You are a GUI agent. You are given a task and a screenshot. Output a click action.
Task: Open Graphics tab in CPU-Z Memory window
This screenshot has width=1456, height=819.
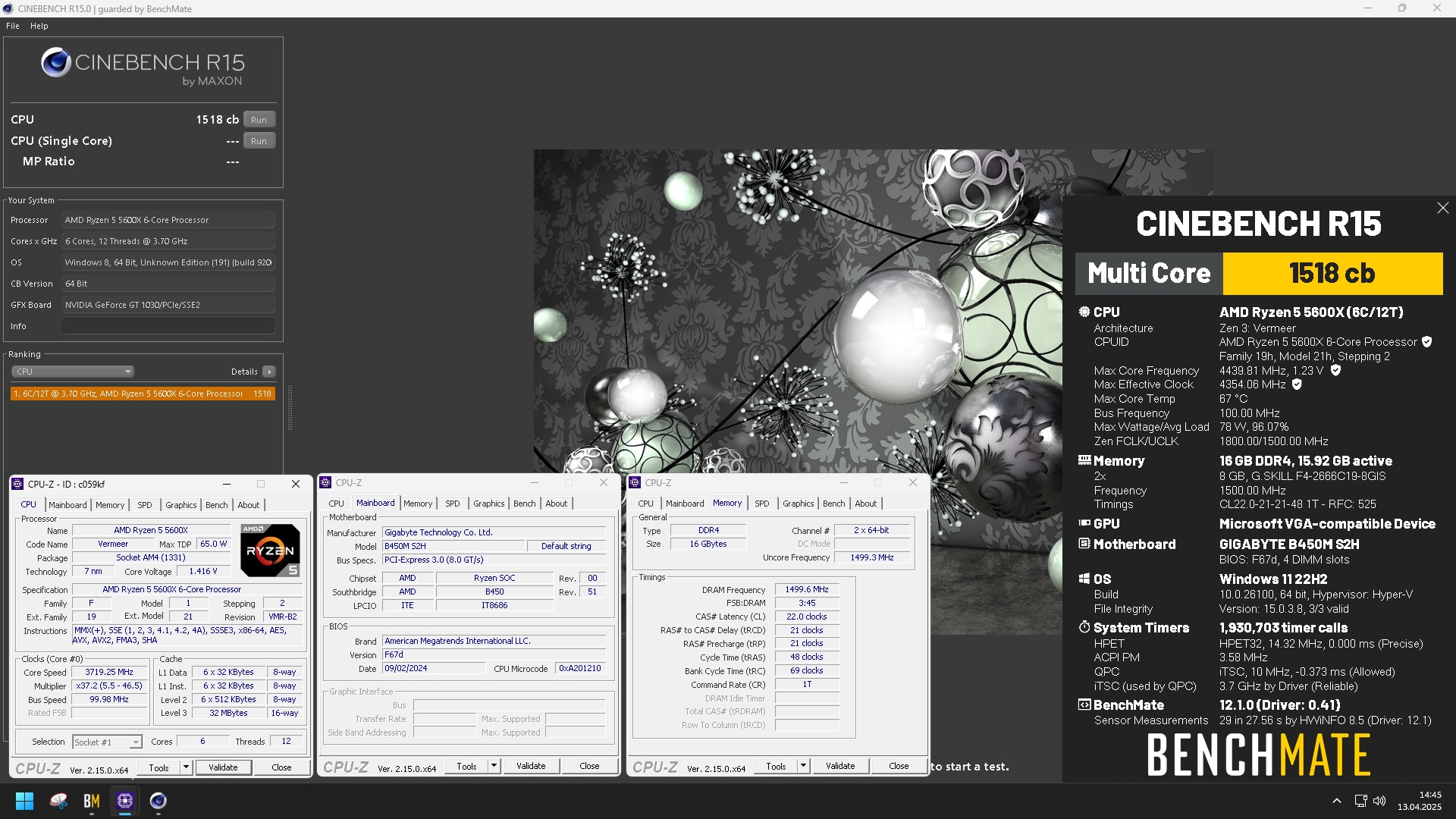pos(799,504)
